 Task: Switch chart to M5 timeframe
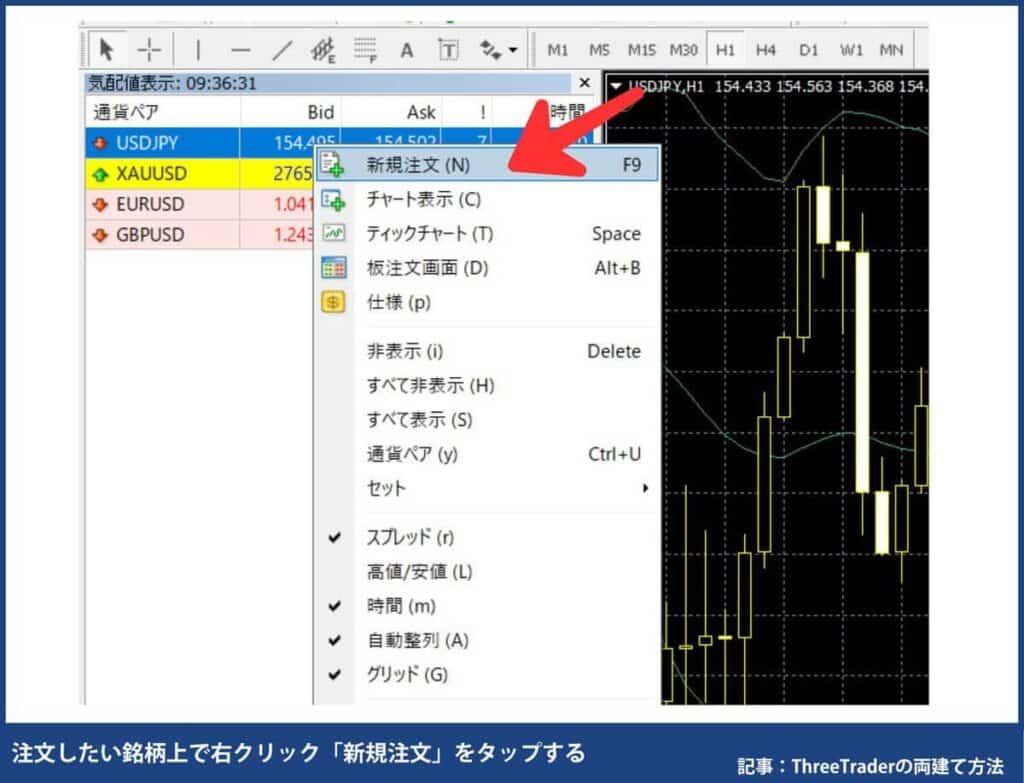coord(599,50)
